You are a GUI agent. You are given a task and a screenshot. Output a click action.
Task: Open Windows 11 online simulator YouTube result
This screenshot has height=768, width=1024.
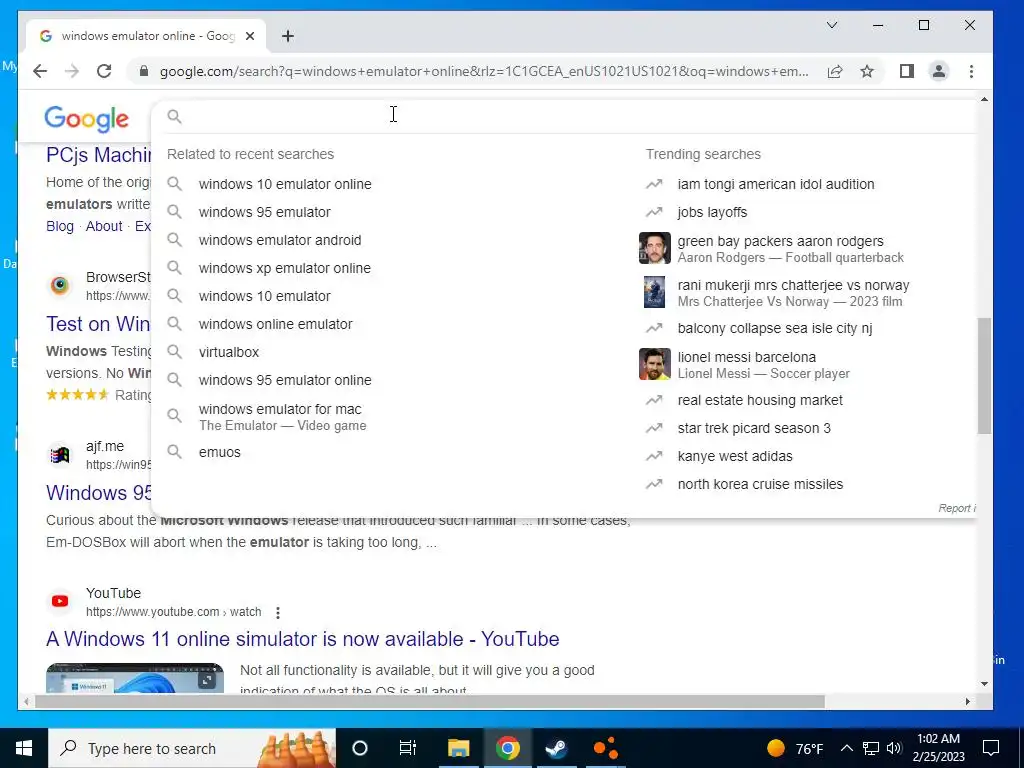[x=302, y=639]
